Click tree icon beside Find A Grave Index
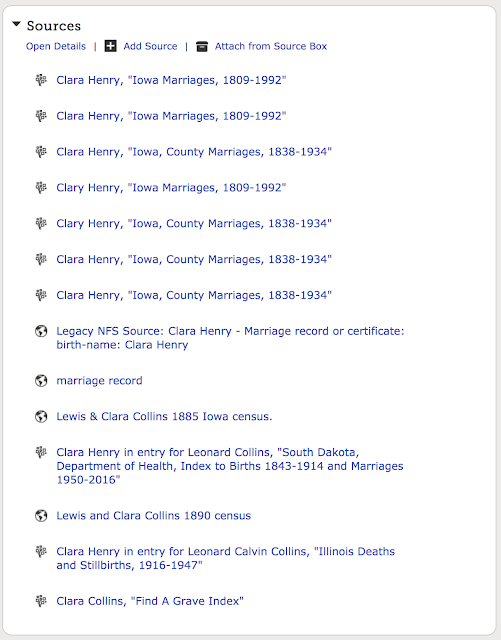Viewport: 501px width, 640px height. pyautogui.click(x=41, y=601)
